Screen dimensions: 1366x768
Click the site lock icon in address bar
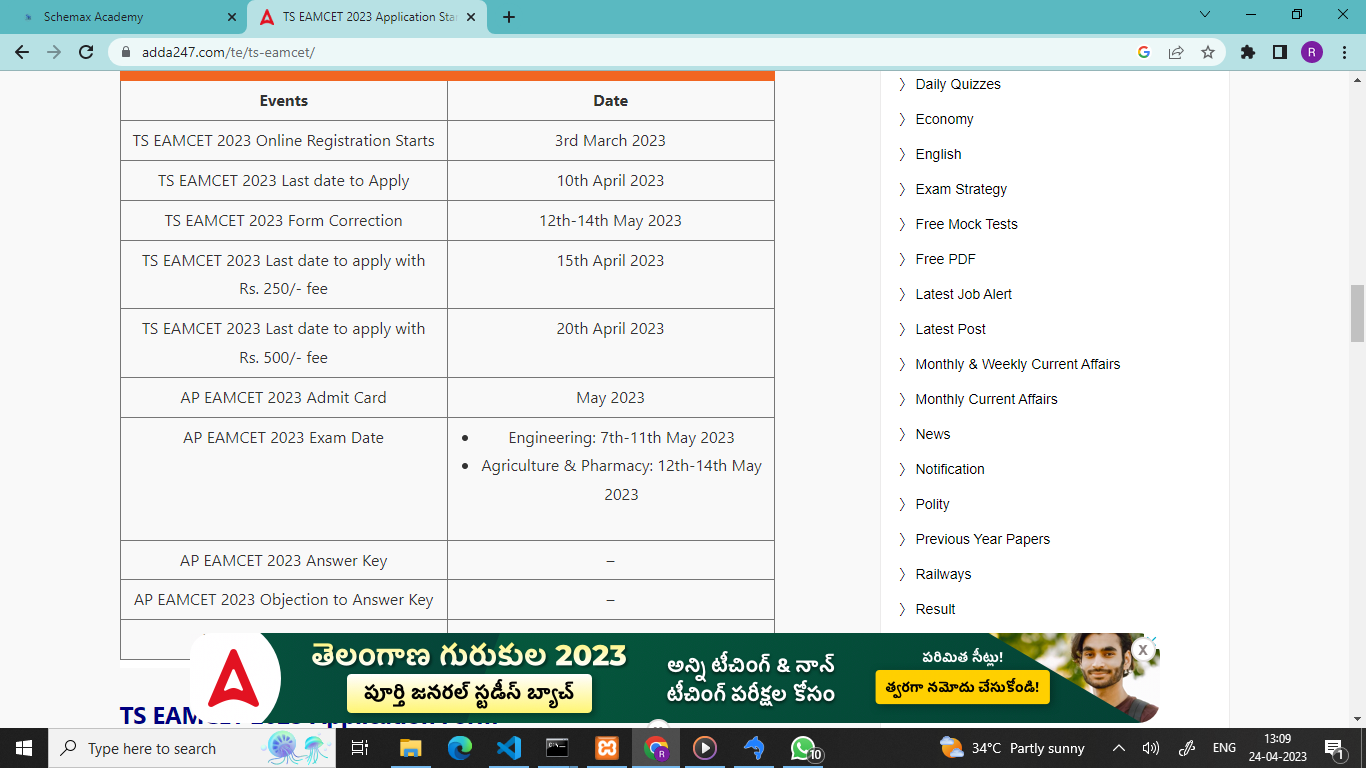pos(126,52)
